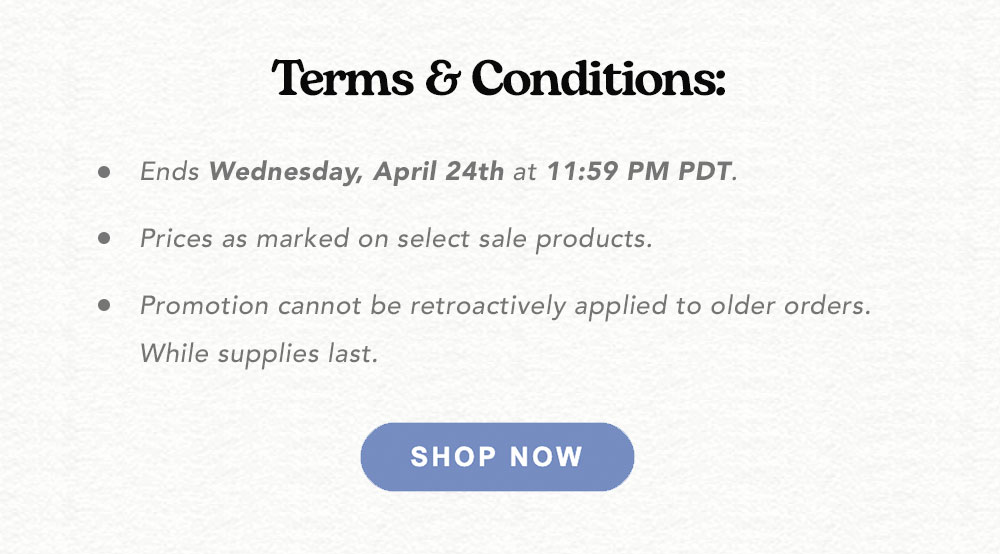Click the words "older orders" in third bullet

(788, 306)
